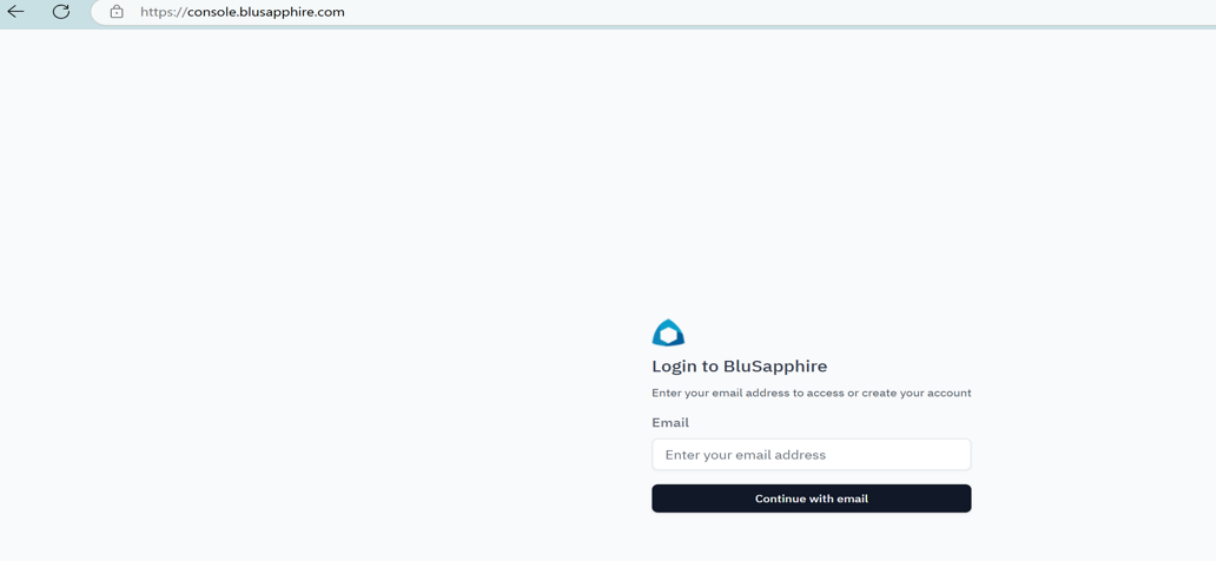This screenshot has width=1216, height=566.
Task: Click the 'Enter your email address' placeholder text
Action: (745, 455)
